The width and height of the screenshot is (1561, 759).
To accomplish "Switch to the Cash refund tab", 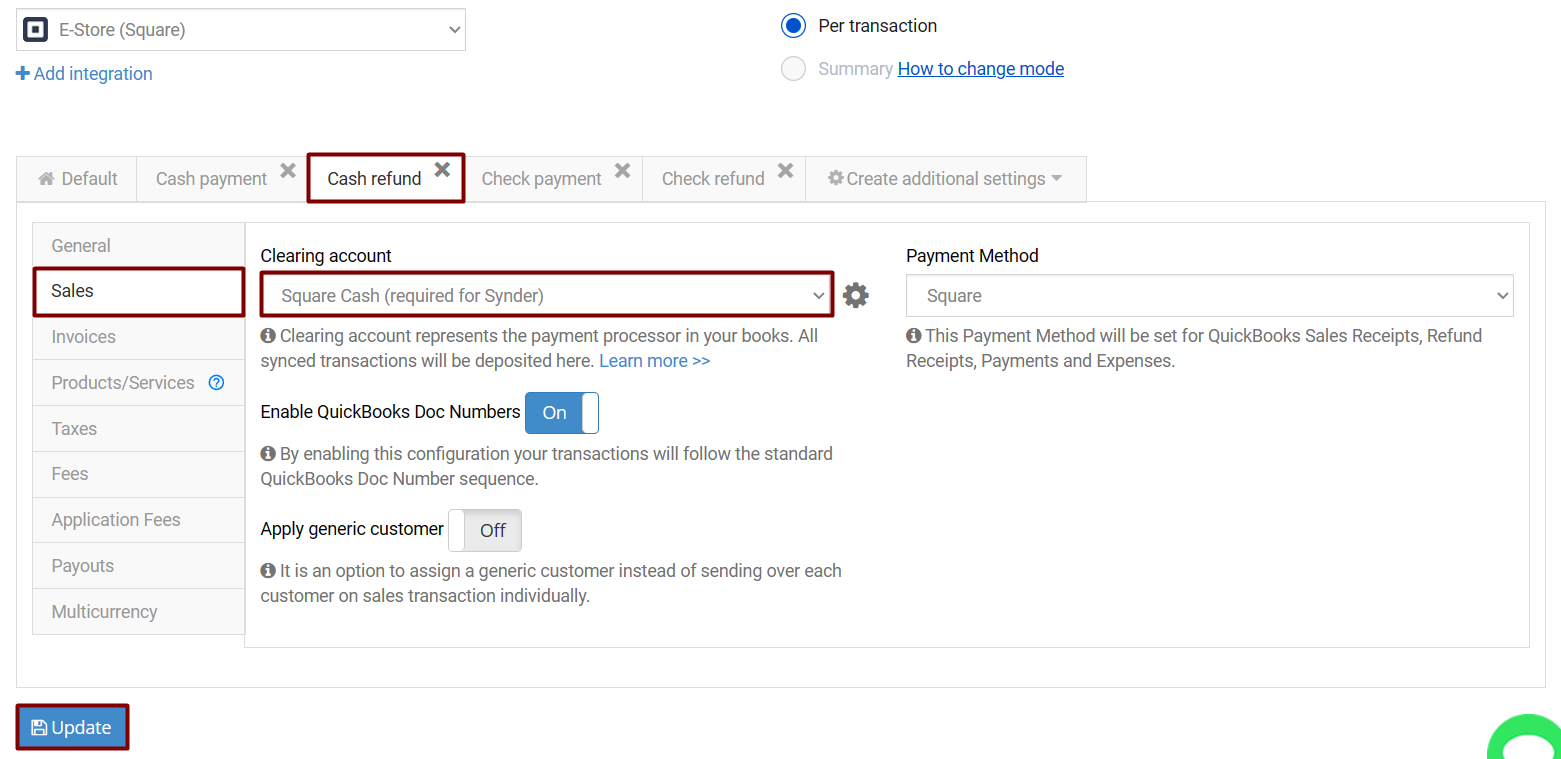I will click(374, 179).
